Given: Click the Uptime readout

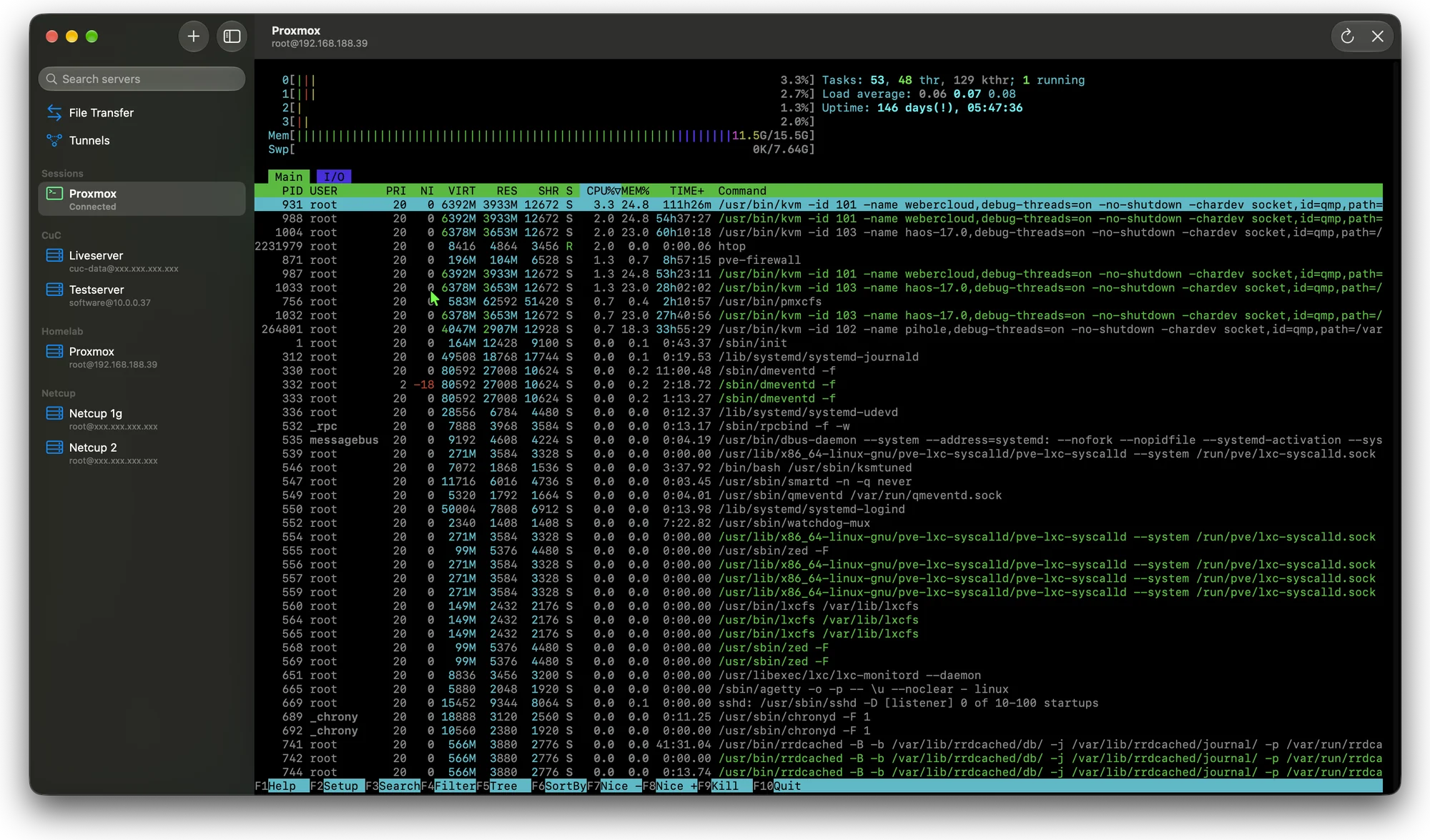Looking at the screenshot, I should click(922, 108).
